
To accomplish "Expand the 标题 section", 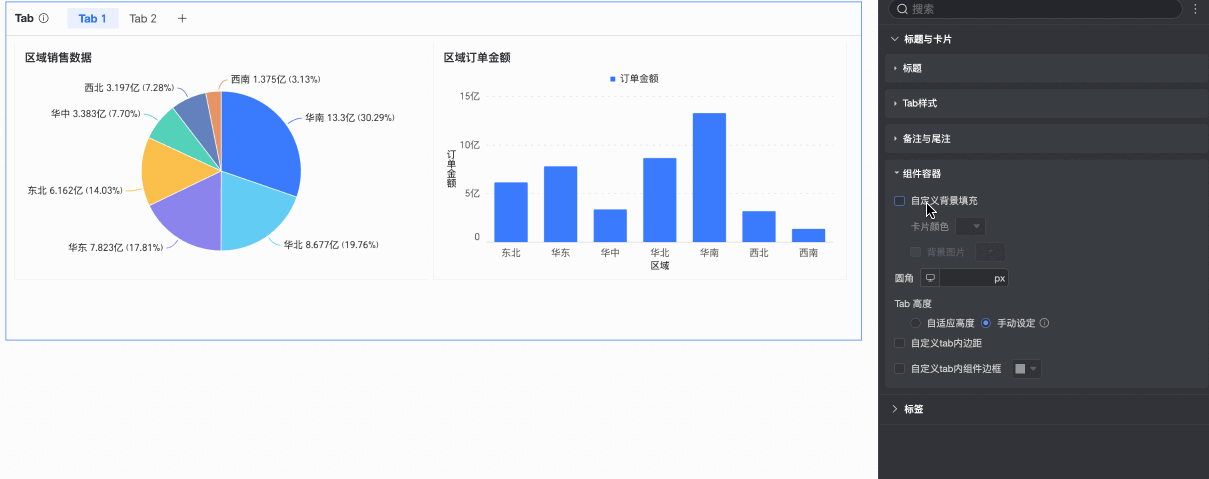I will [912, 68].
